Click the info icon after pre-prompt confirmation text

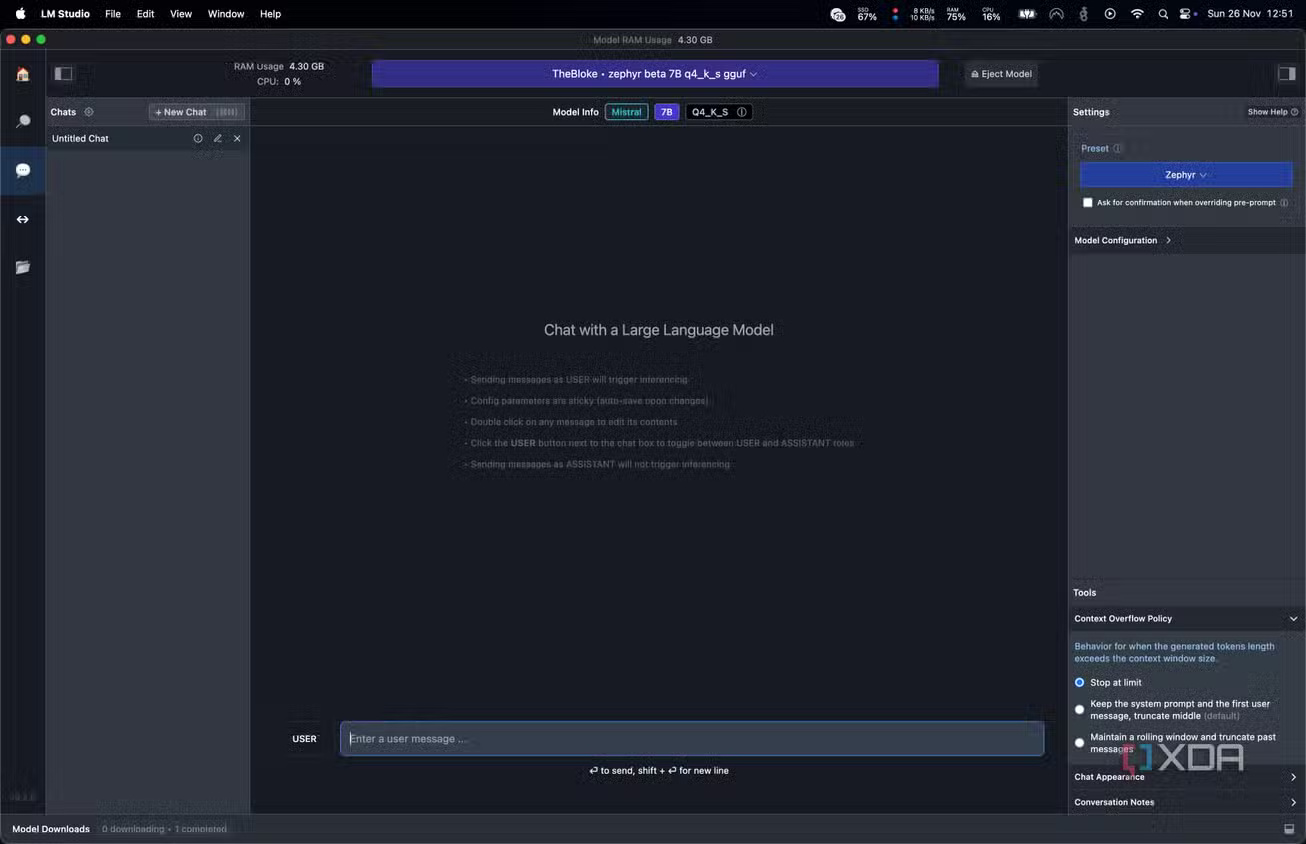(x=1284, y=202)
